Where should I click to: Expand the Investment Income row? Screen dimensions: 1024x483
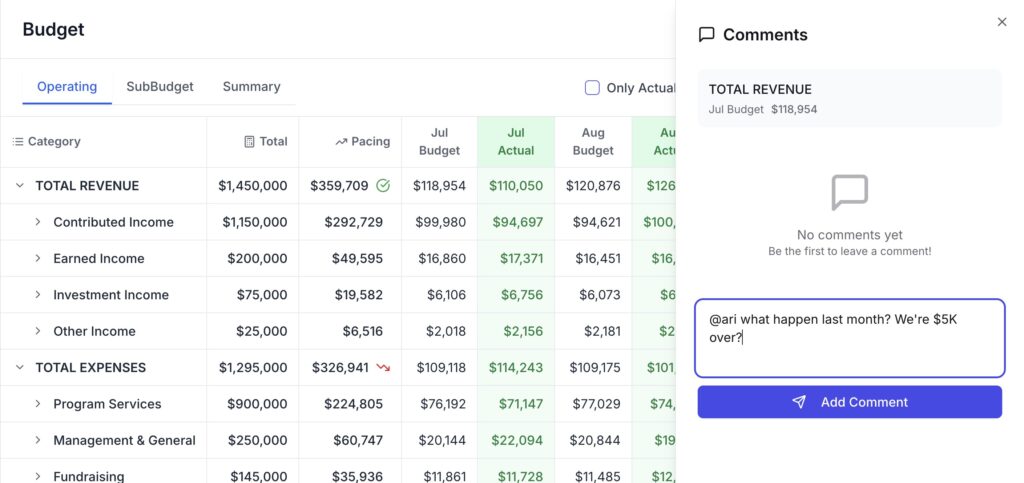[38, 295]
